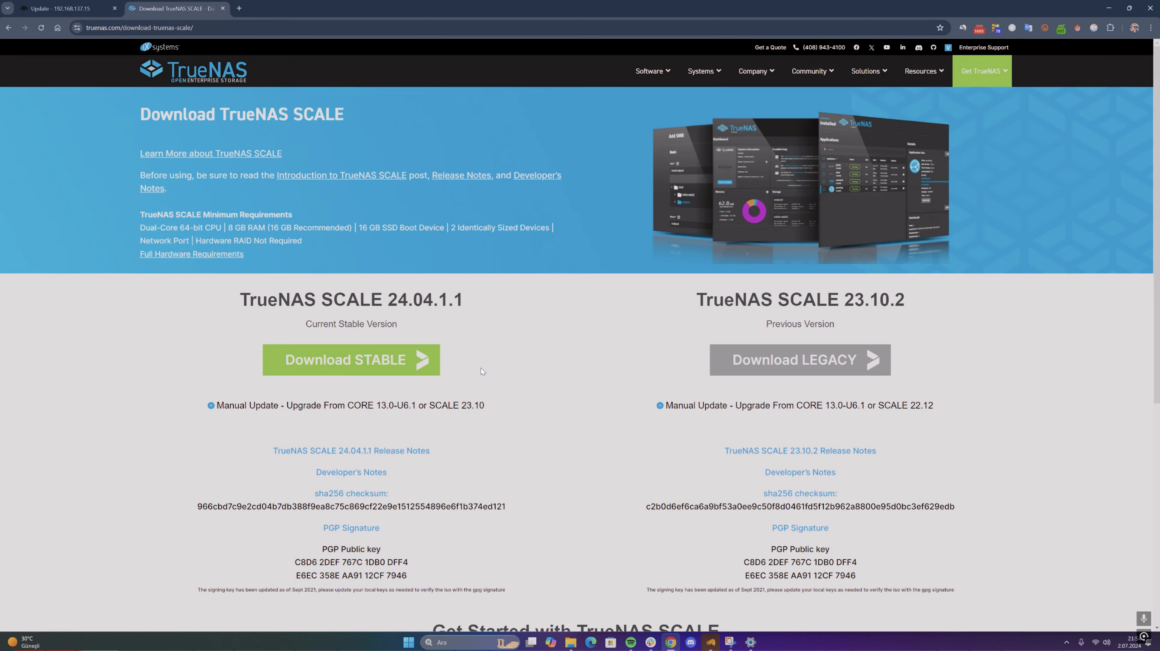Open Full Hardware Requirements link

tap(192, 254)
